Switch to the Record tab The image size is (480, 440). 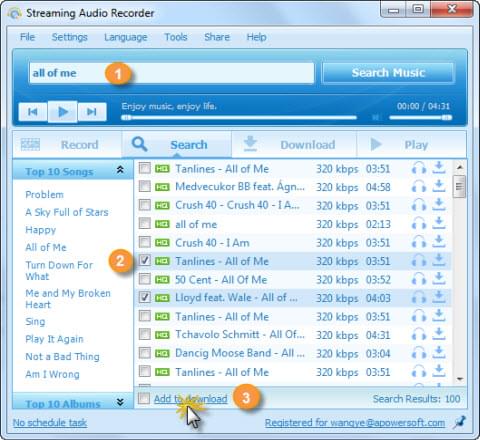(x=67, y=145)
